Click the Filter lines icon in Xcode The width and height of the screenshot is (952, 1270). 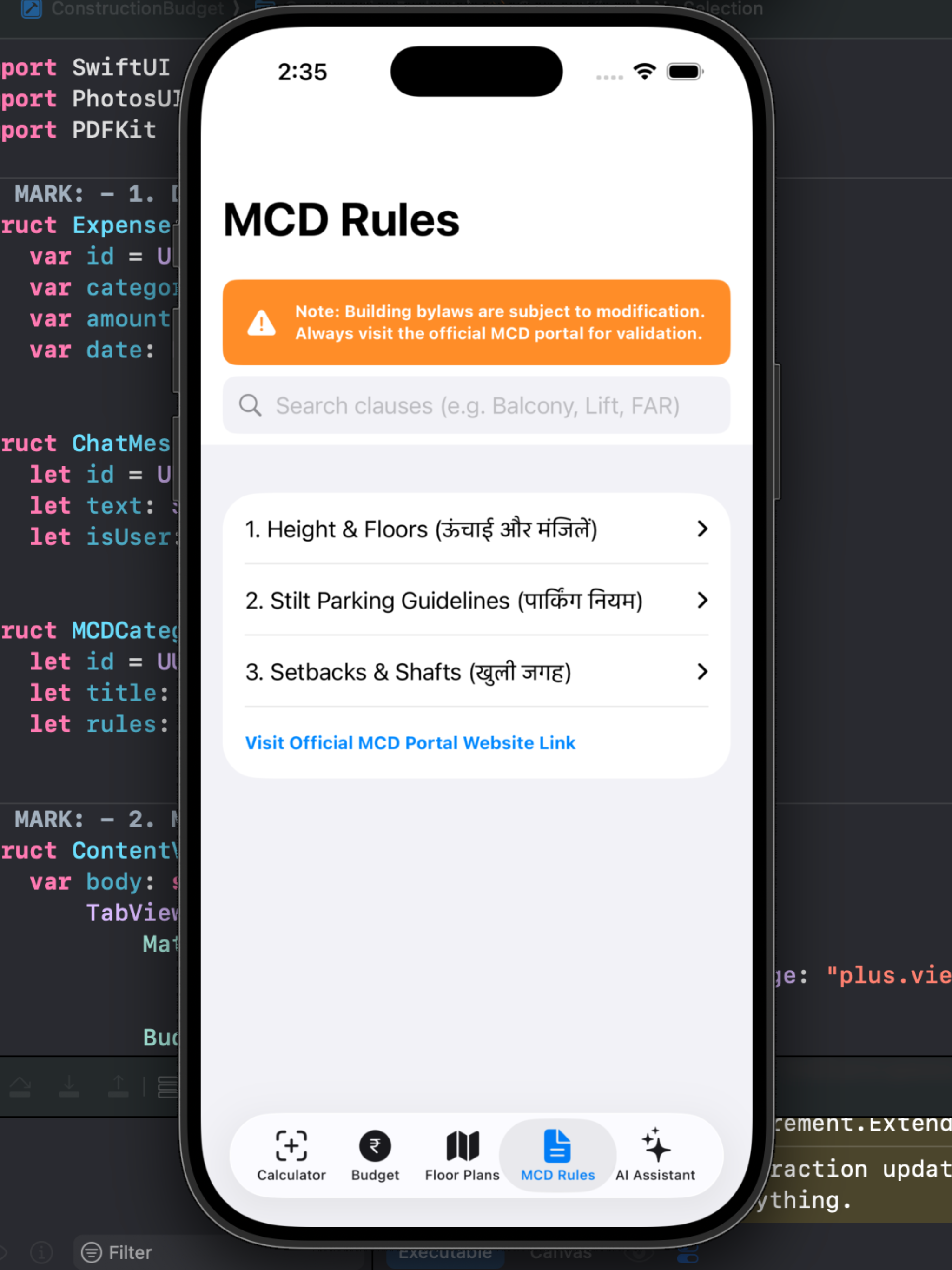[91, 1252]
